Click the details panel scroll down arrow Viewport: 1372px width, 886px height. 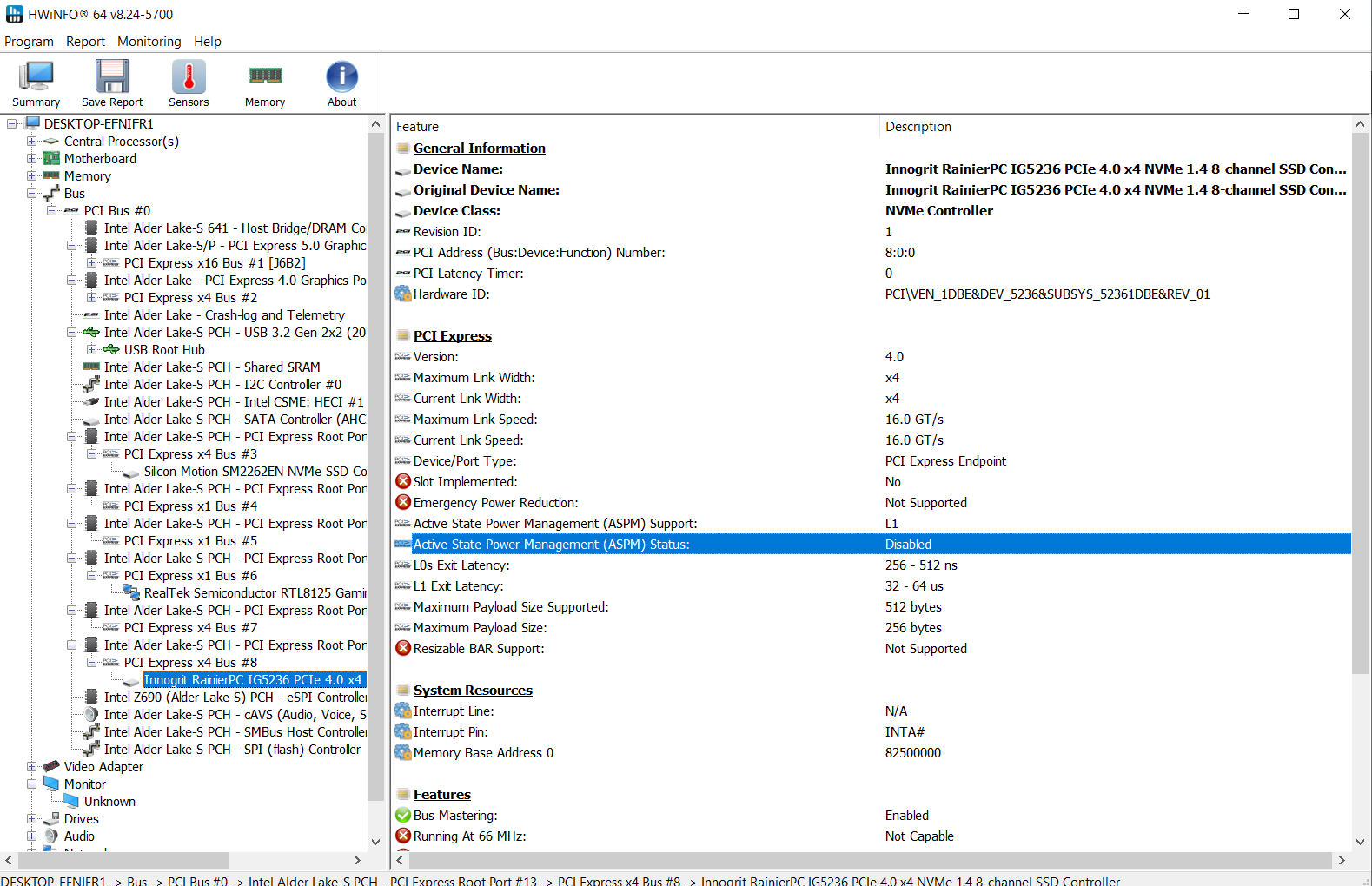click(1360, 842)
